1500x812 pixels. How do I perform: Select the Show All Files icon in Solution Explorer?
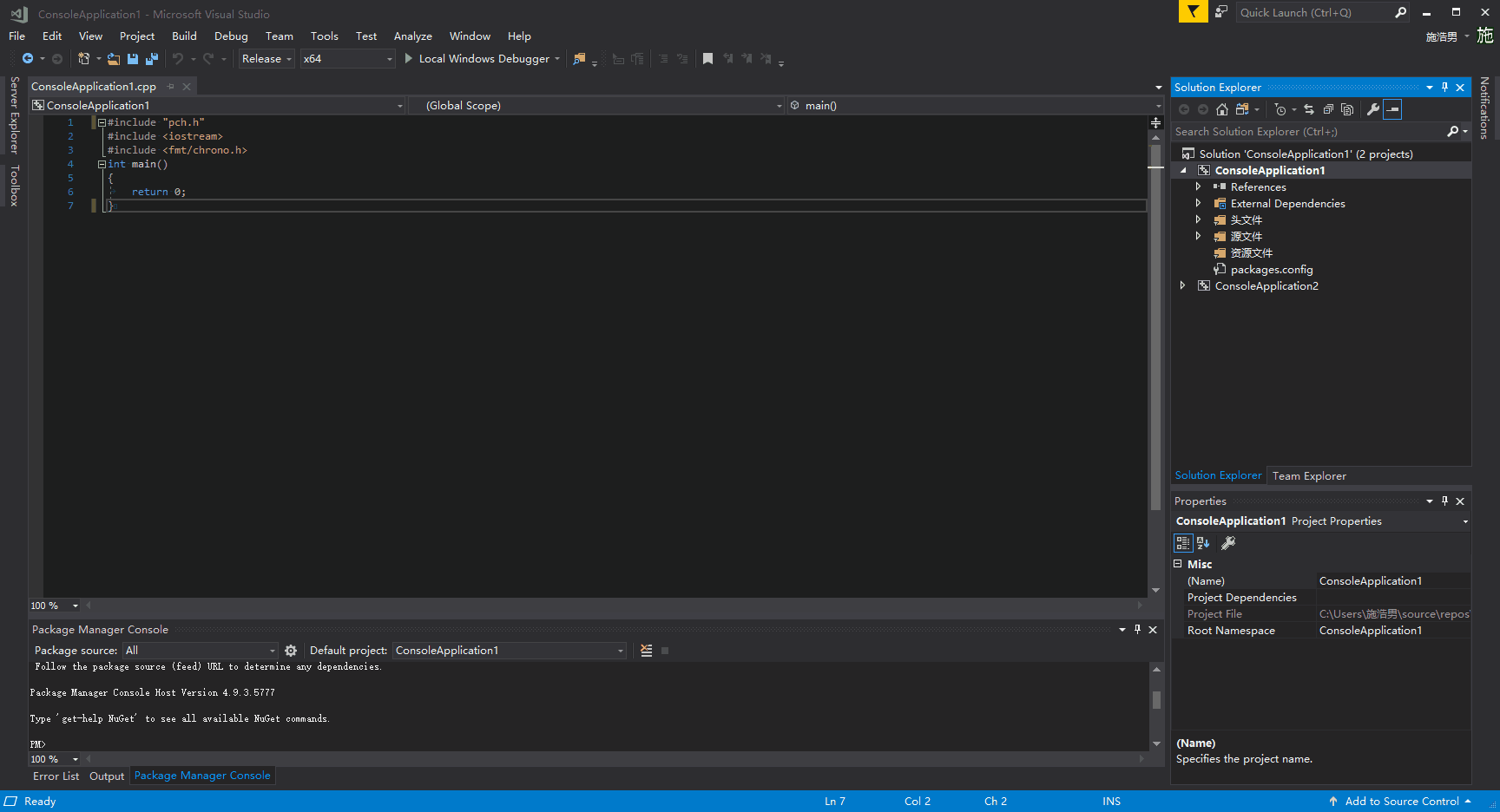(1346, 109)
